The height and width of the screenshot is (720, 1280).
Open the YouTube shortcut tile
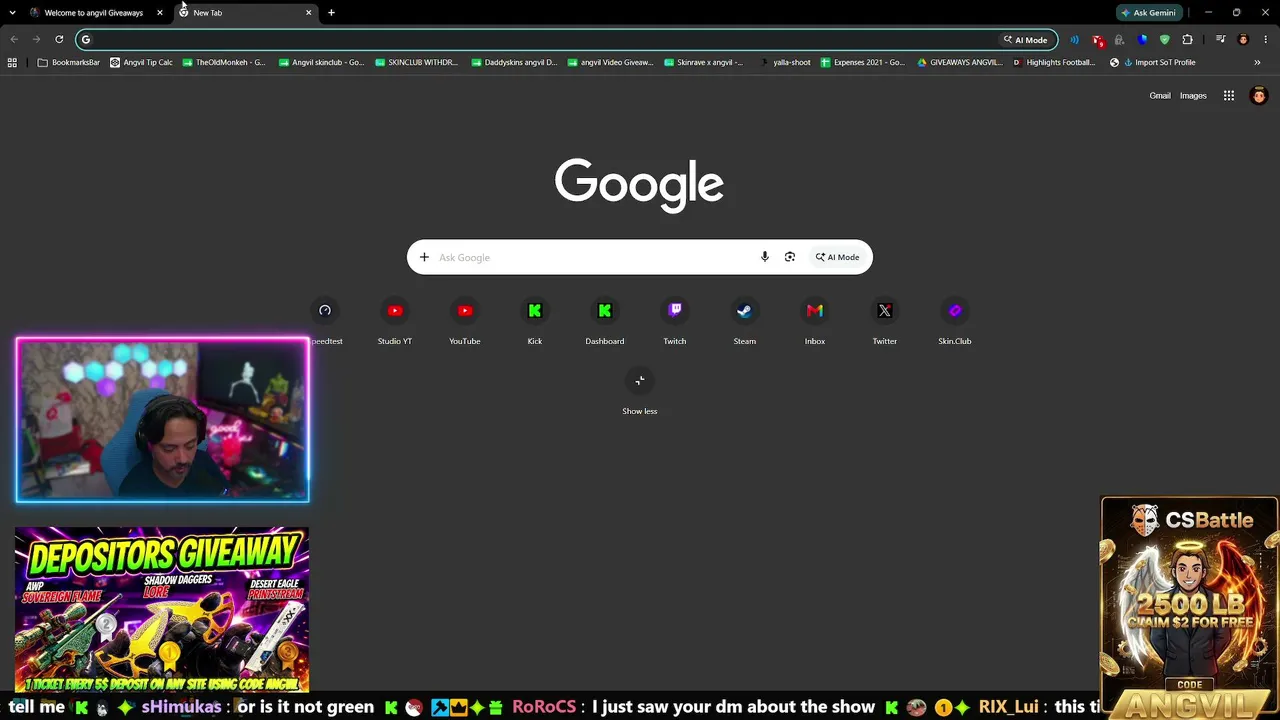click(x=465, y=322)
